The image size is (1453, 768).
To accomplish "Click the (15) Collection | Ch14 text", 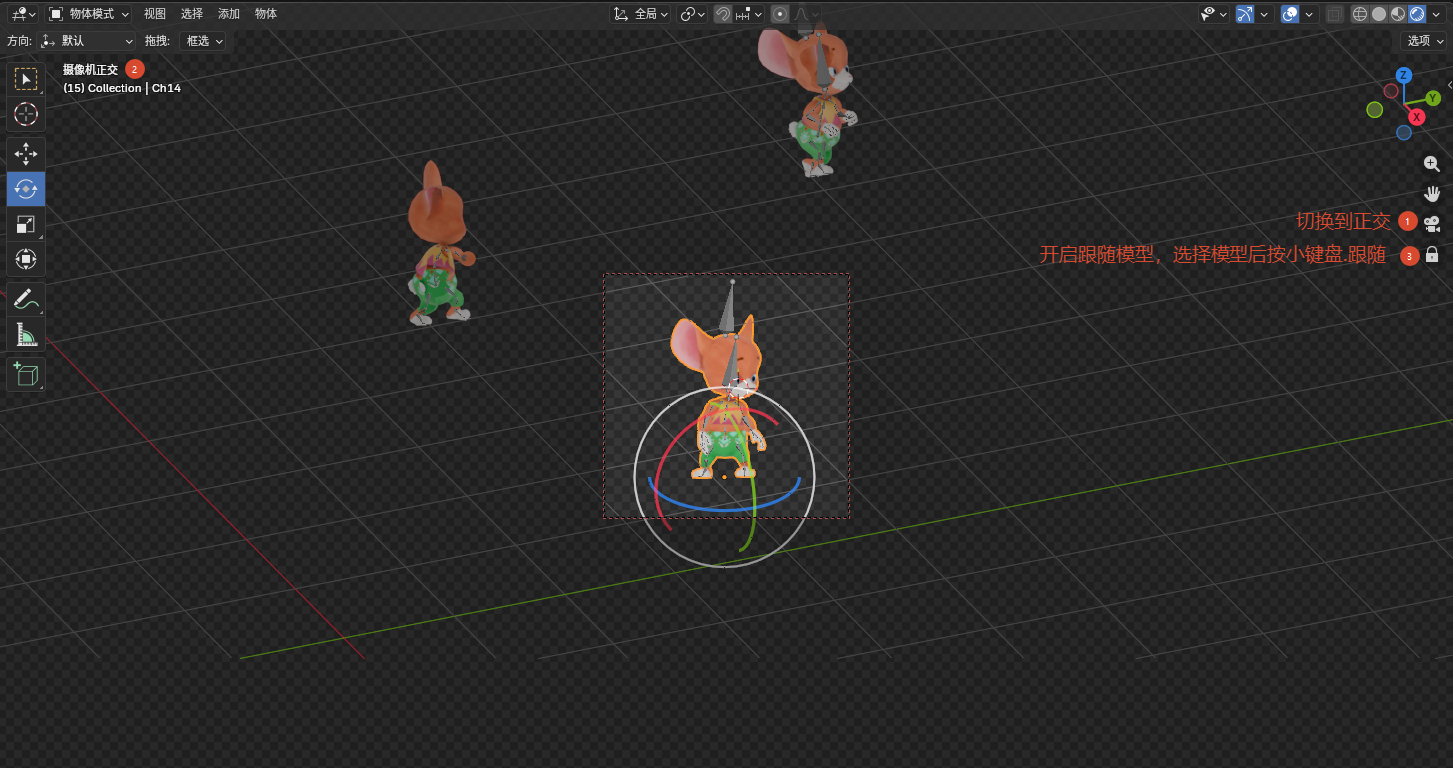I will coord(122,88).
